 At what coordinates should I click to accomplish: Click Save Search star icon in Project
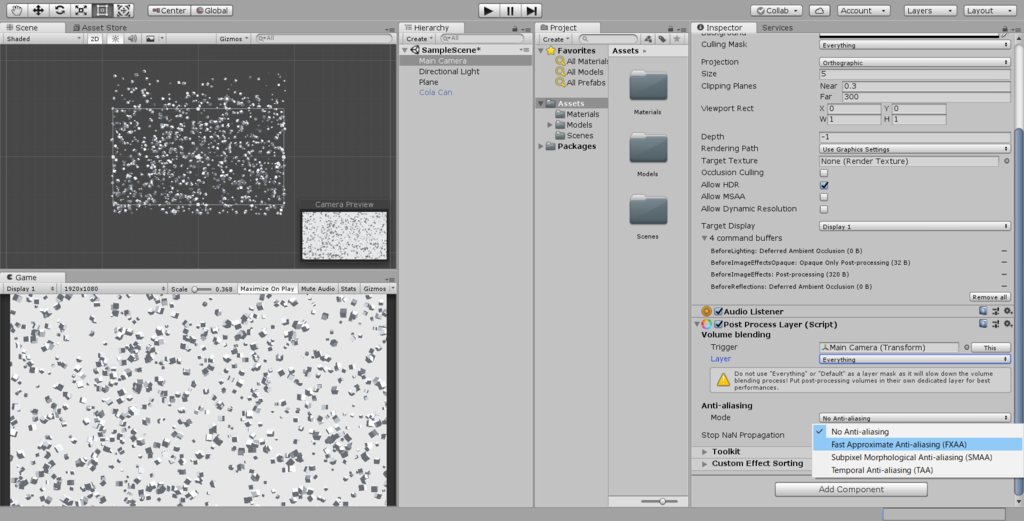point(677,39)
